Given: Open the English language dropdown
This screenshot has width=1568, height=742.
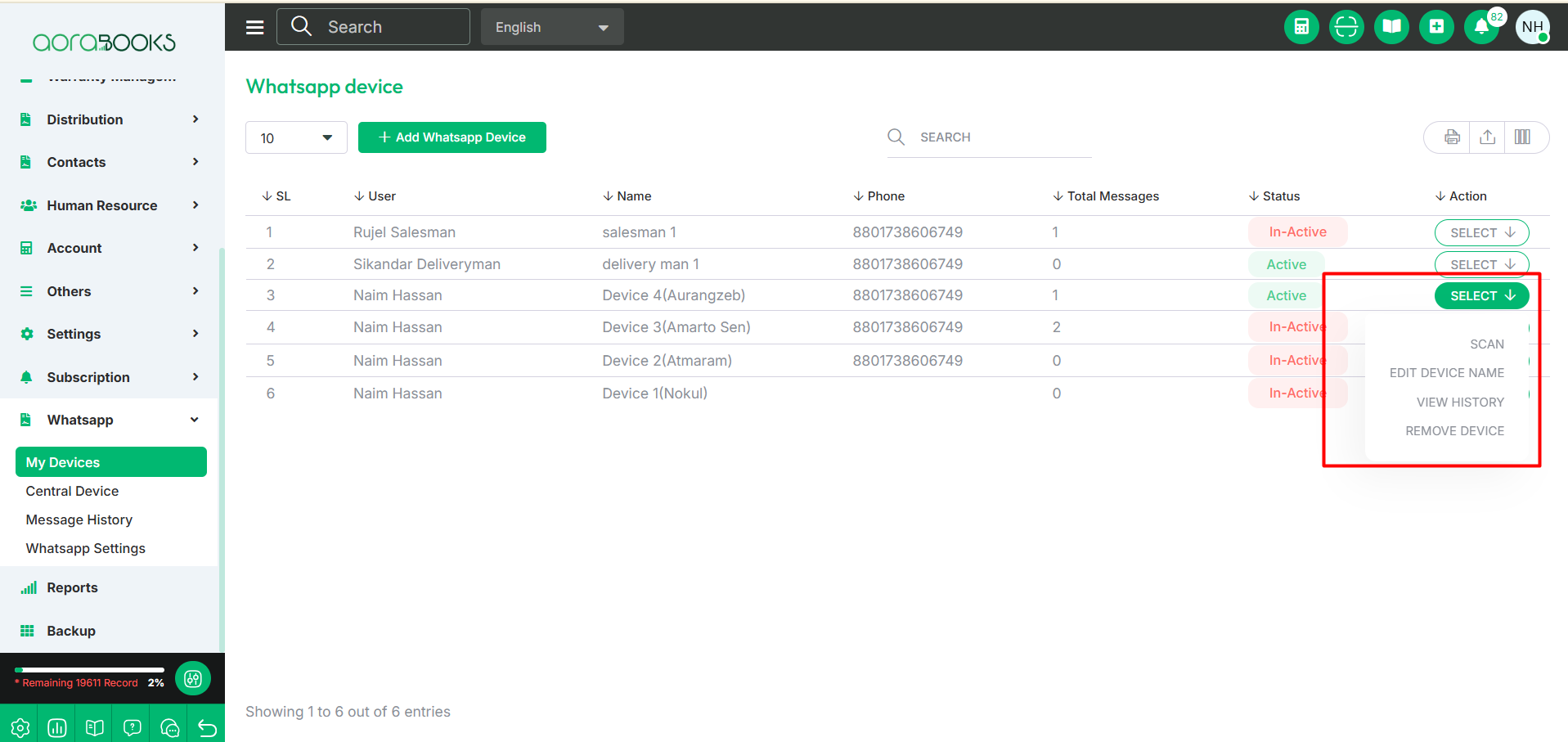Looking at the screenshot, I should [x=552, y=27].
